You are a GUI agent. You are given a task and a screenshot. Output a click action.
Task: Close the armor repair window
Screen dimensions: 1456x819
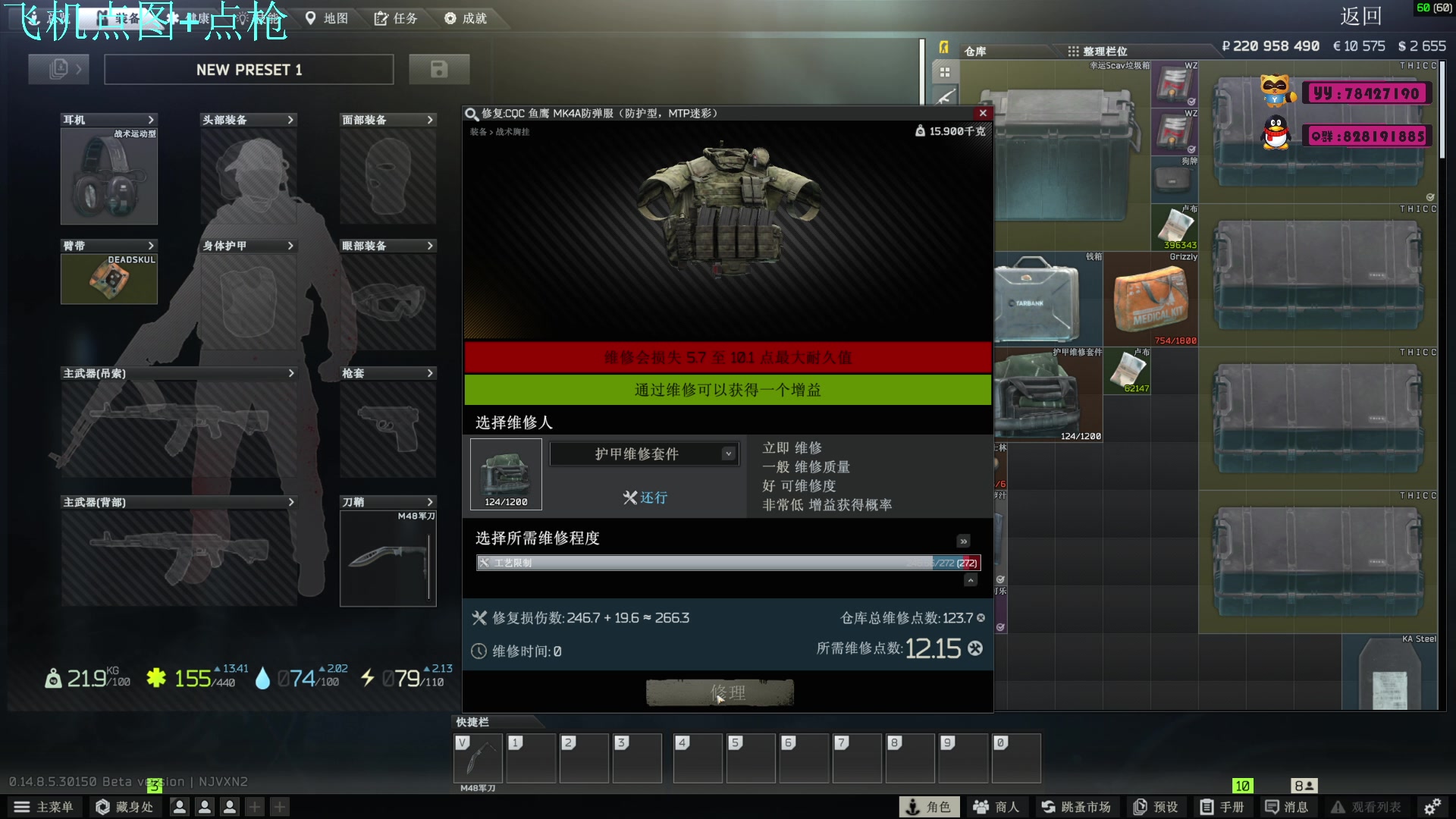point(983,113)
